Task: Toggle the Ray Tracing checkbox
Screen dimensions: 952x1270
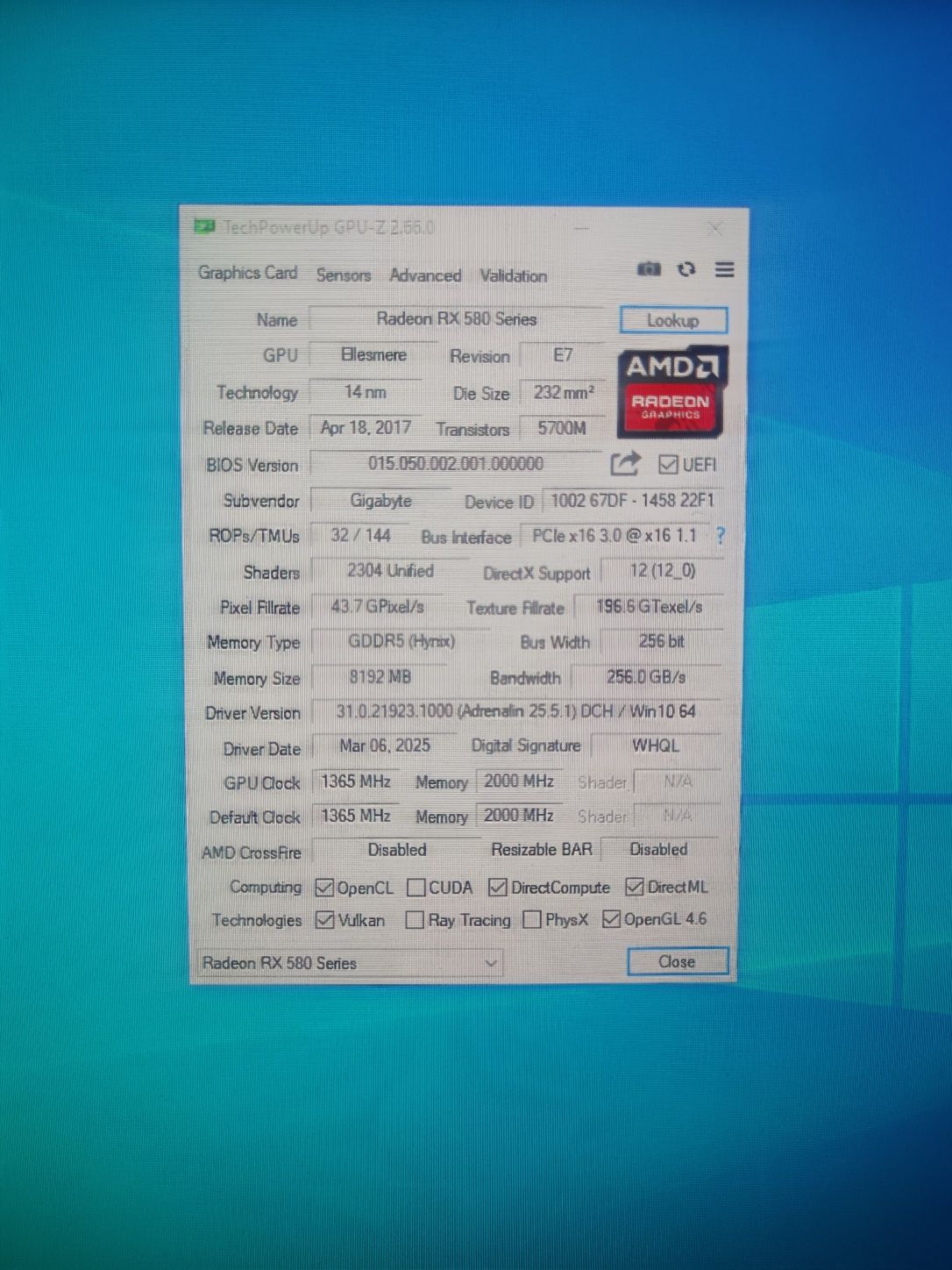Action: point(415,920)
